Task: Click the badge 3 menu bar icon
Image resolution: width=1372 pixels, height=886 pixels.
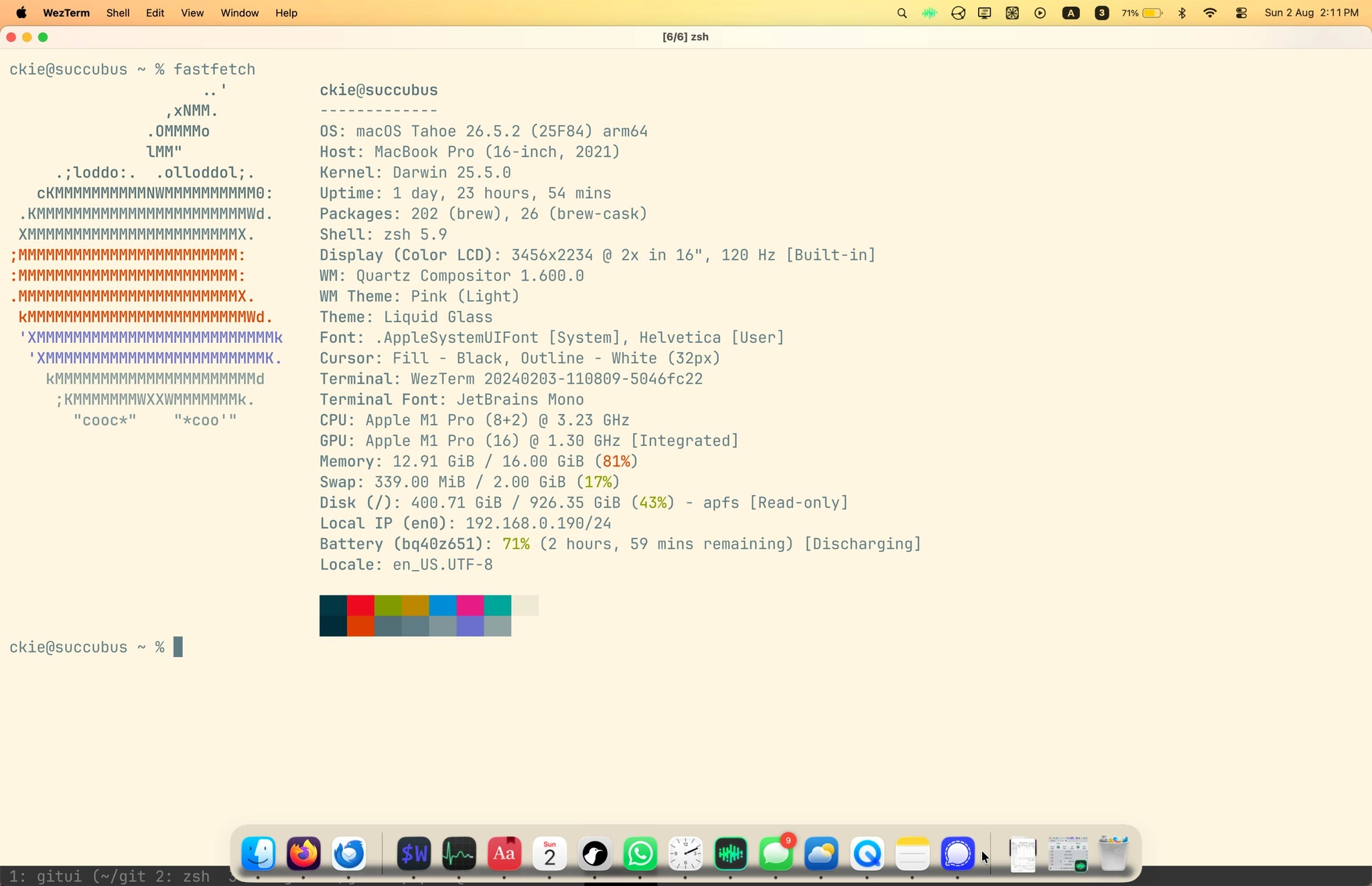Action: (1101, 13)
